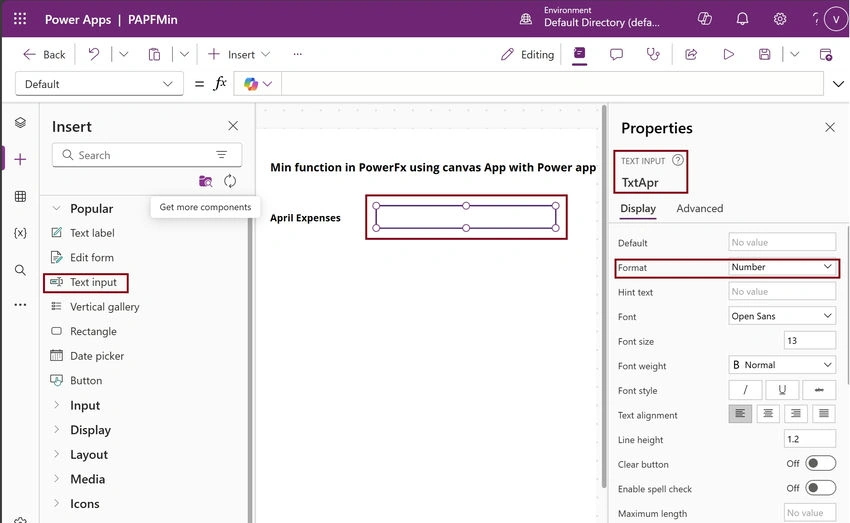Screen dimensions: 850x523
Task: Open the Comments icon
Action: tap(616, 54)
